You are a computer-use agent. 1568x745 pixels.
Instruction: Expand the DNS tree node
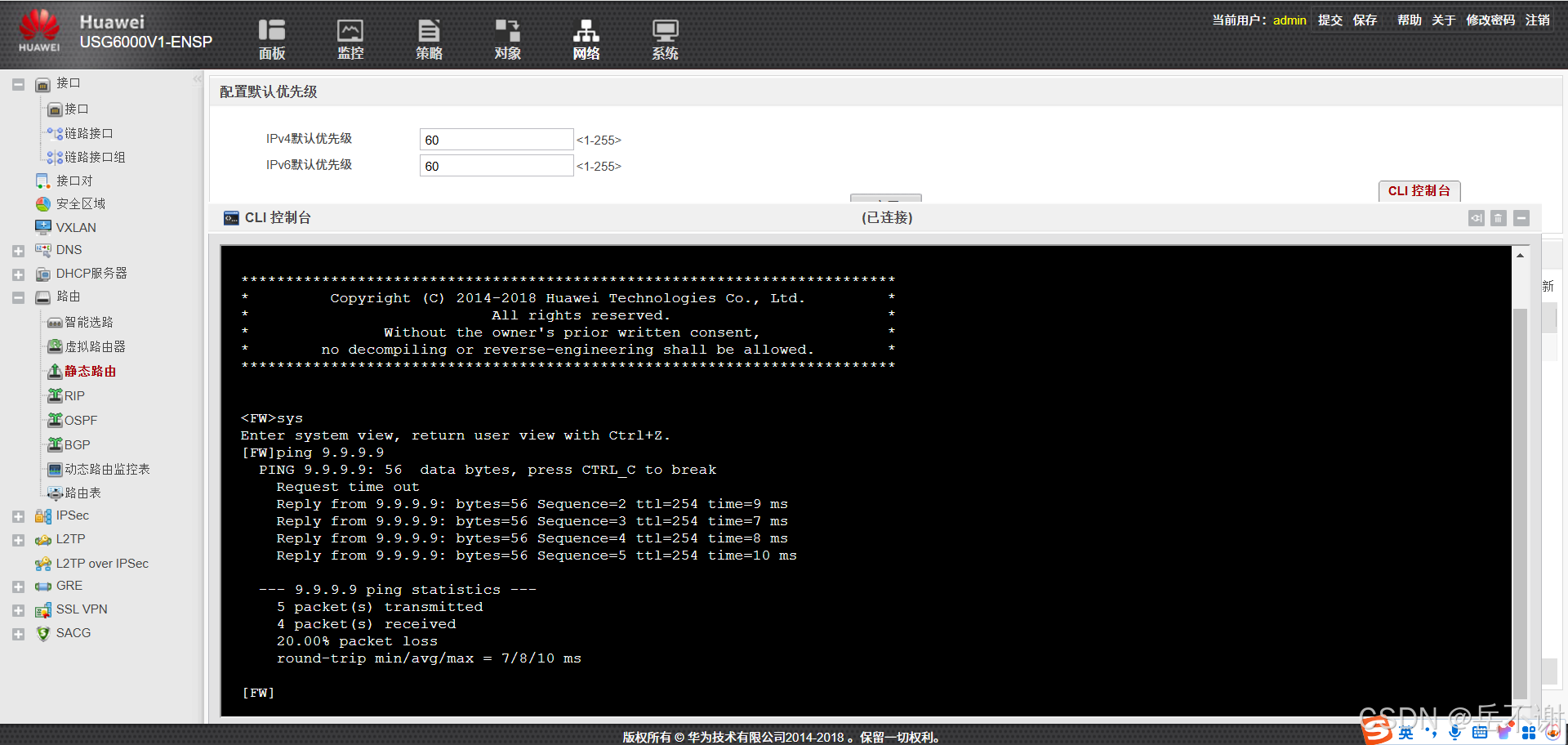tap(18, 251)
